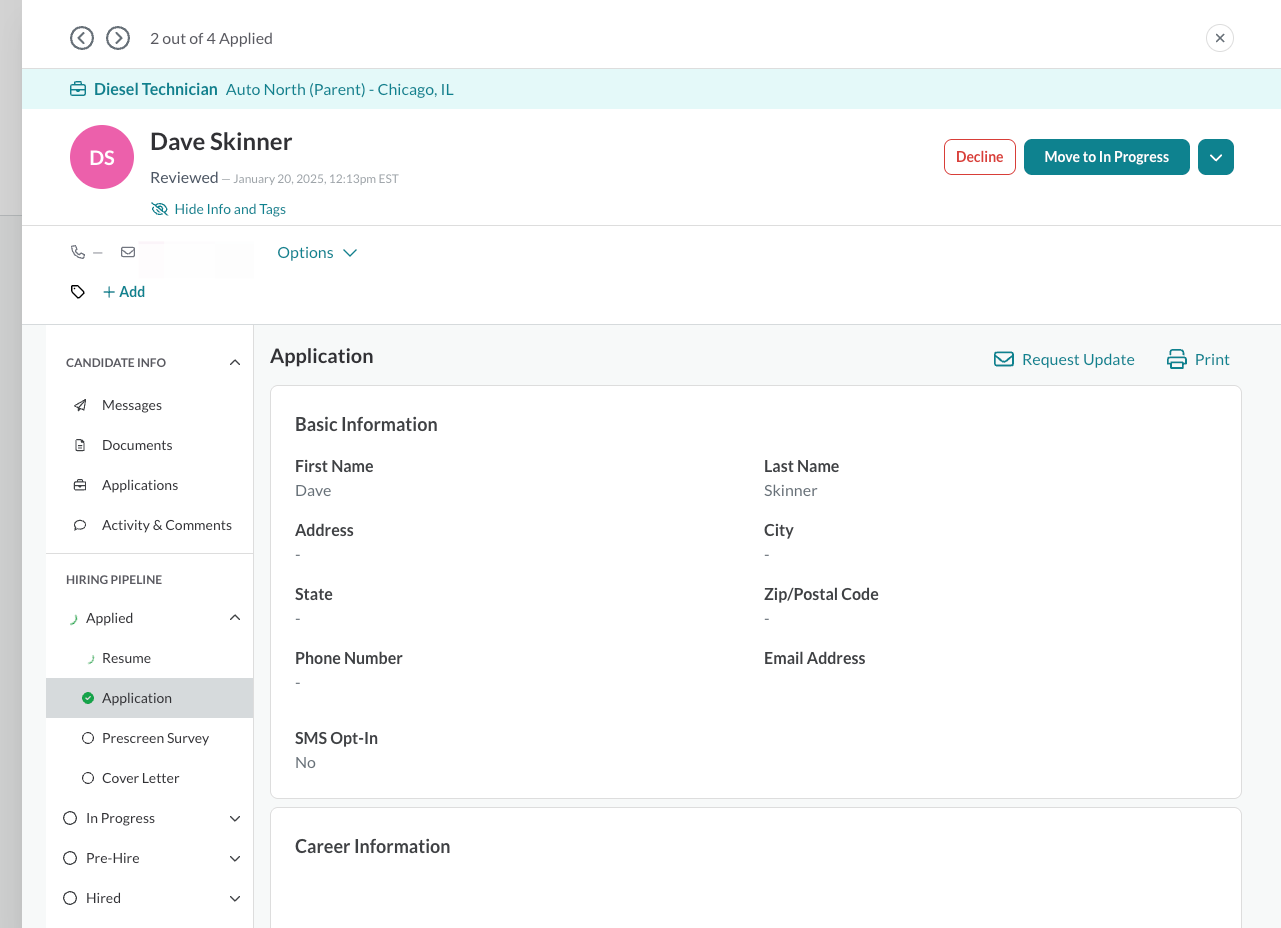Click the circle beside Pre-Hire
The image size is (1281, 928).
(x=70, y=858)
